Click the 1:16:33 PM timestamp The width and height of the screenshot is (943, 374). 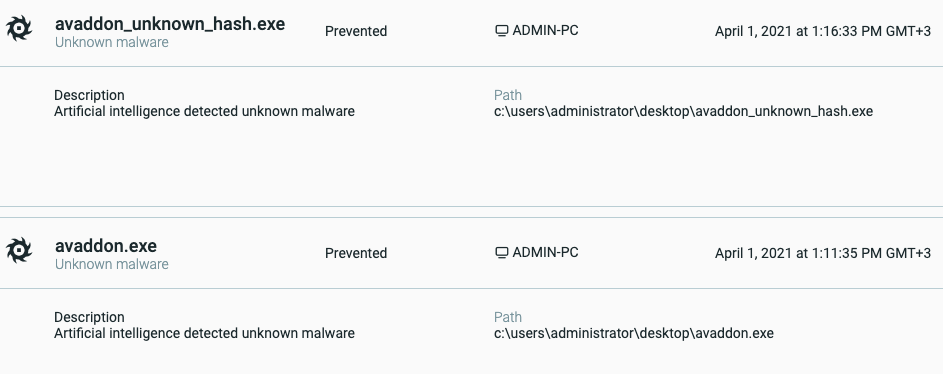click(823, 31)
